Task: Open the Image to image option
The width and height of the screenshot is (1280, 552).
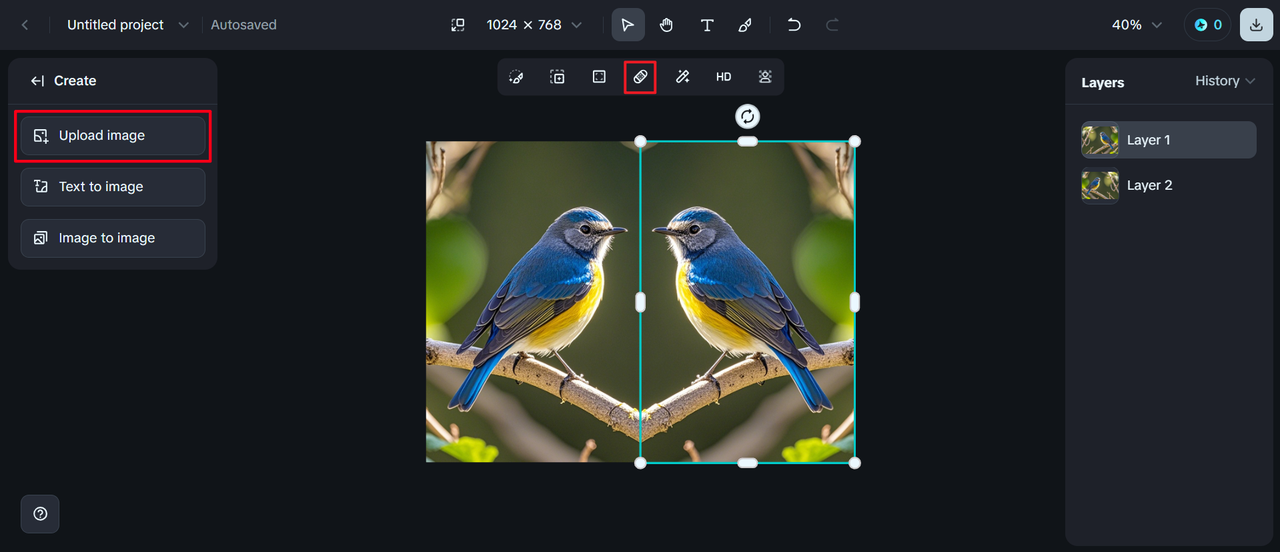Action: click(113, 238)
